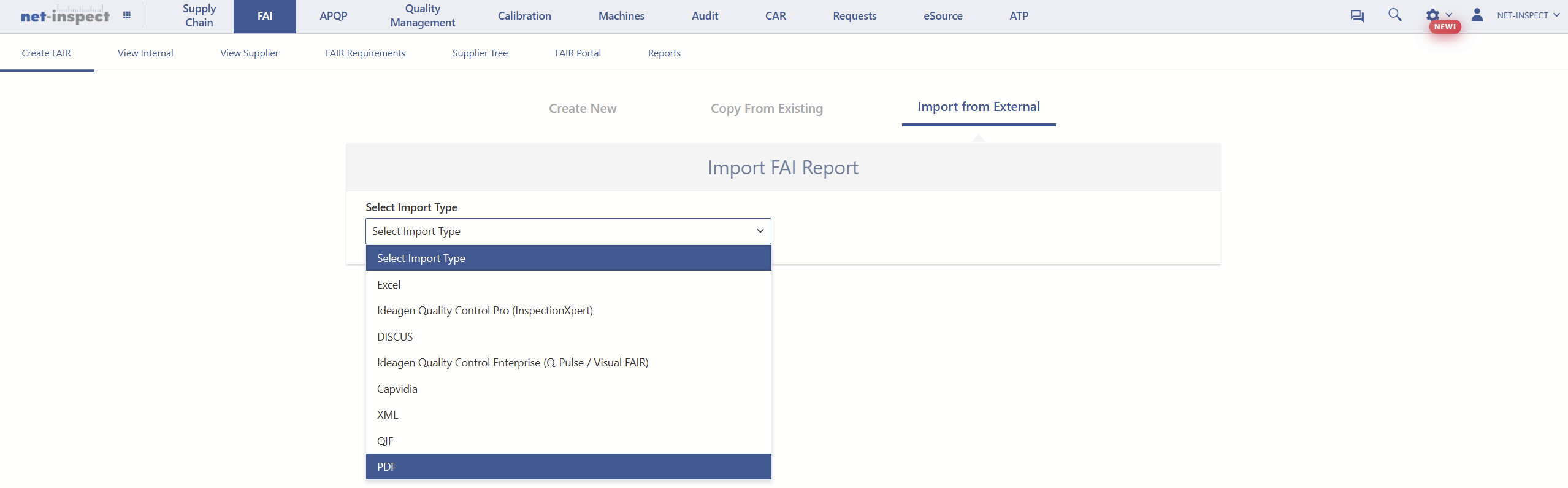Choose Excel from the import list
The width and height of the screenshot is (1568, 488).
[568, 285]
